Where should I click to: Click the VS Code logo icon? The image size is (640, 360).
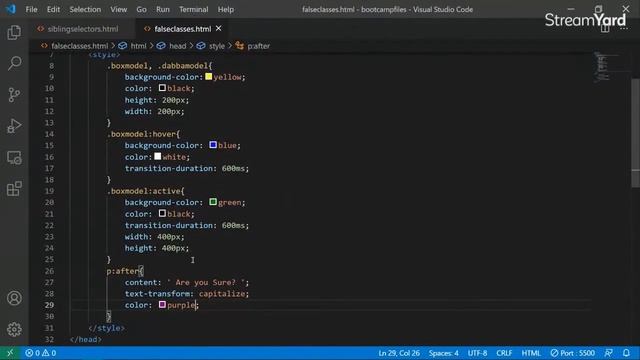11,9
